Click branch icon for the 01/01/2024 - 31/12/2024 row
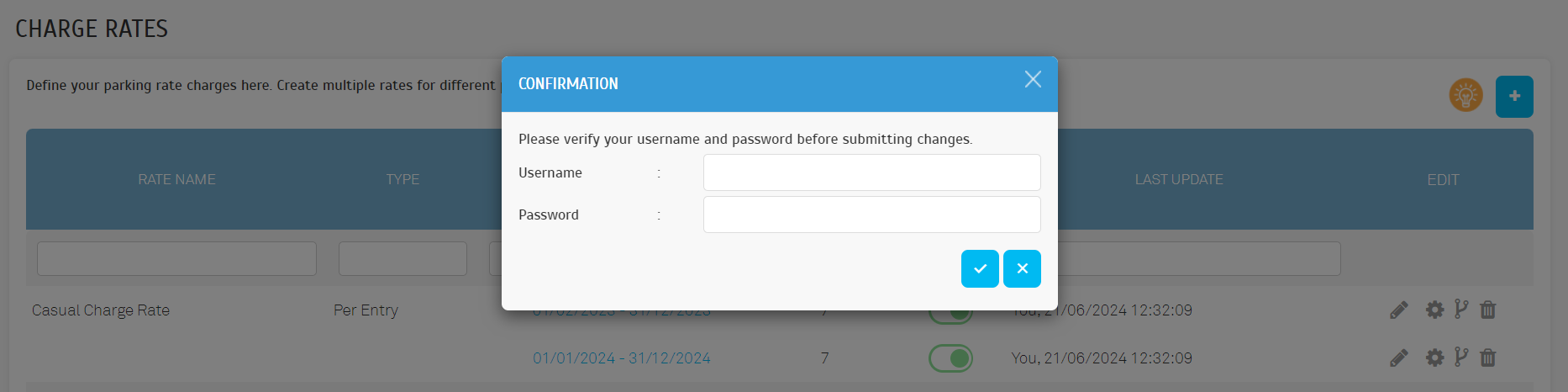 pos(1461,358)
